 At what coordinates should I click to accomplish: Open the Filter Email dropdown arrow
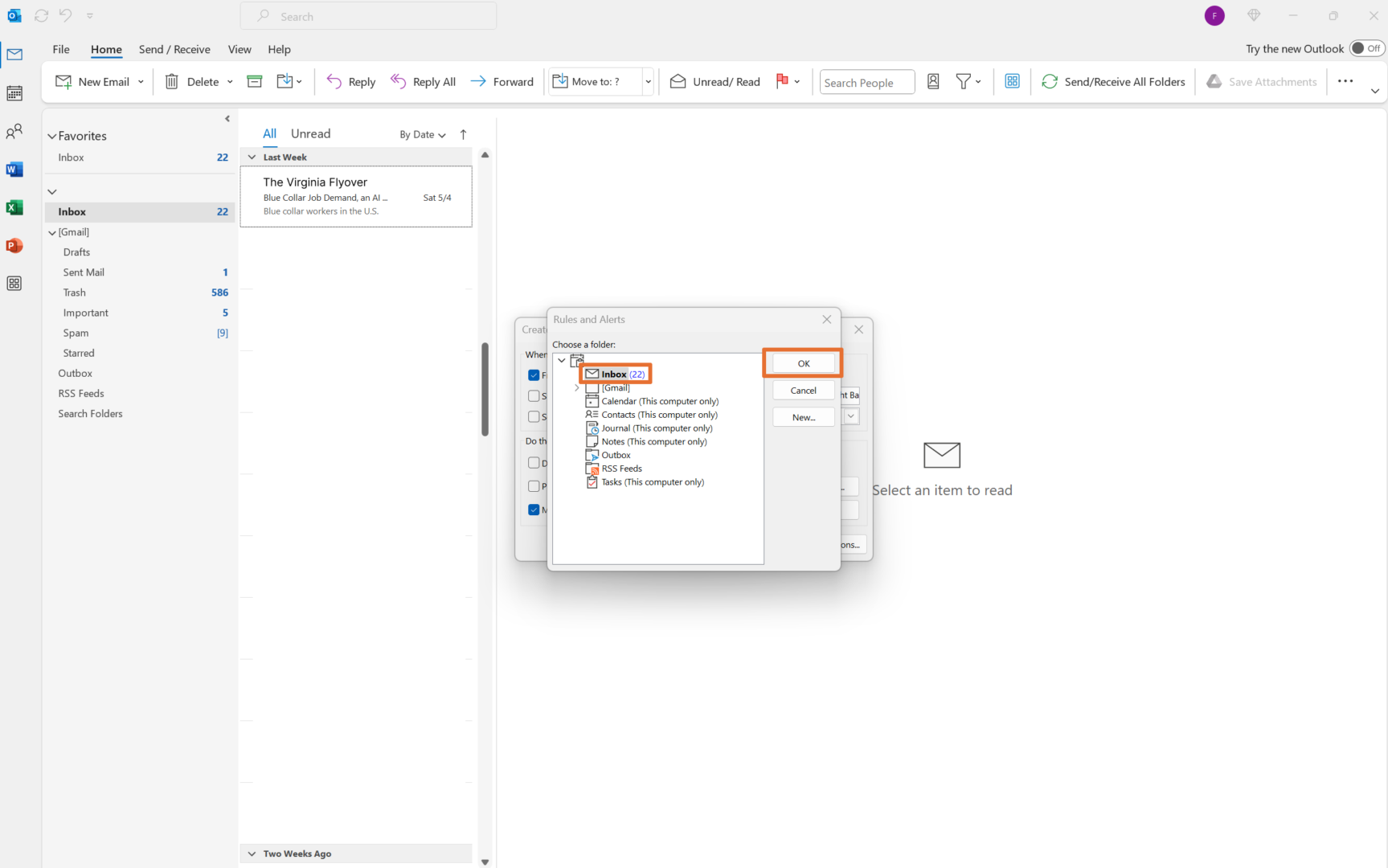pos(978,81)
